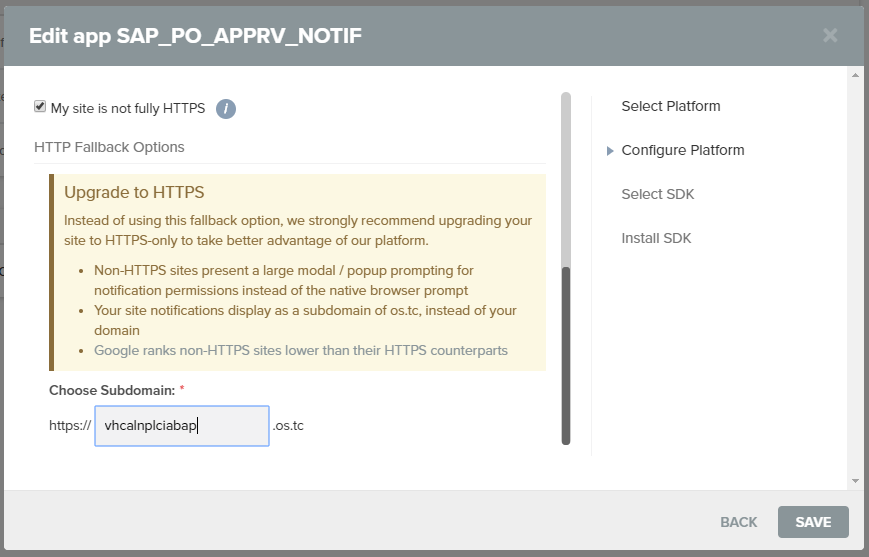The height and width of the screenshot is (557, 869).
Task: Click the '.os.tc' domain suffix text
Action: point(288,426)
